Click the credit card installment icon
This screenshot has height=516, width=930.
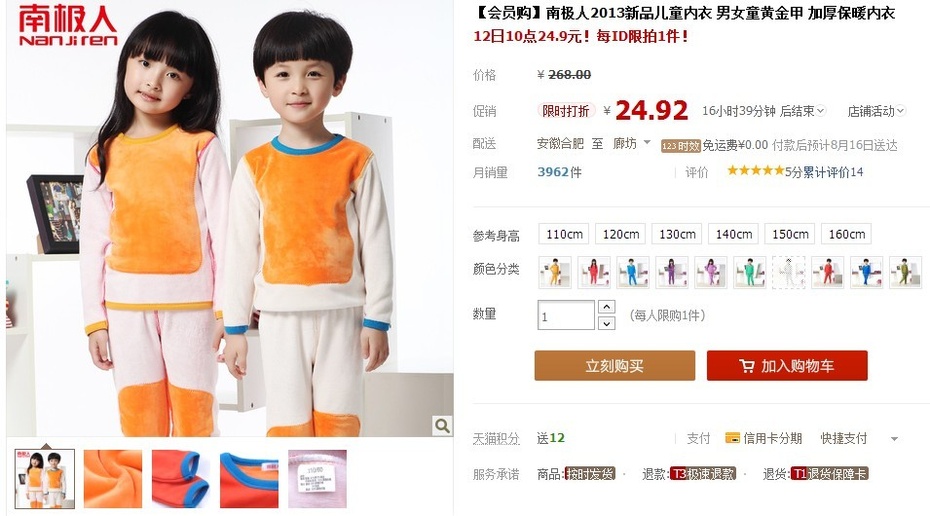point(732,438)
